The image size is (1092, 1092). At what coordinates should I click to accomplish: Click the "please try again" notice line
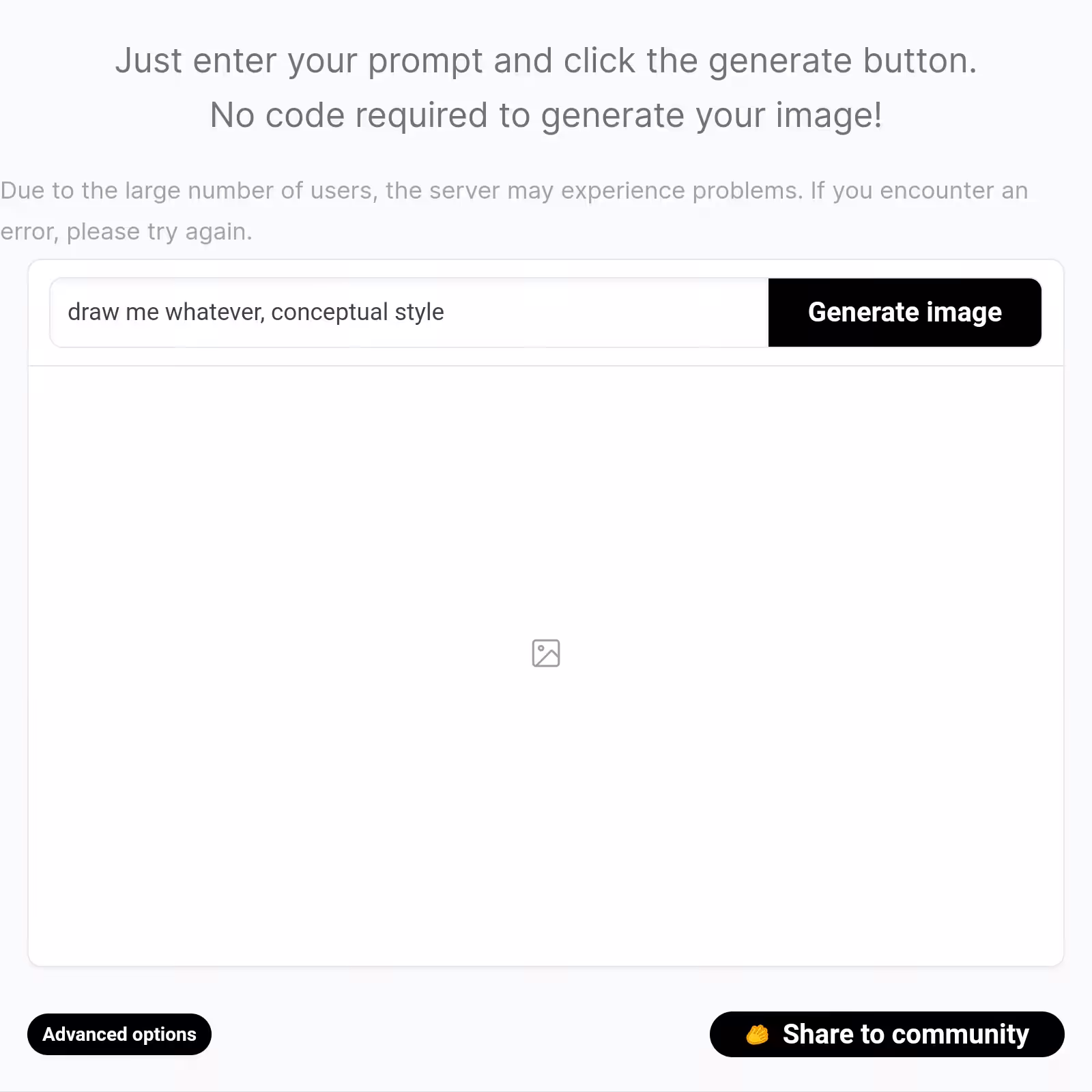[126, 231]
